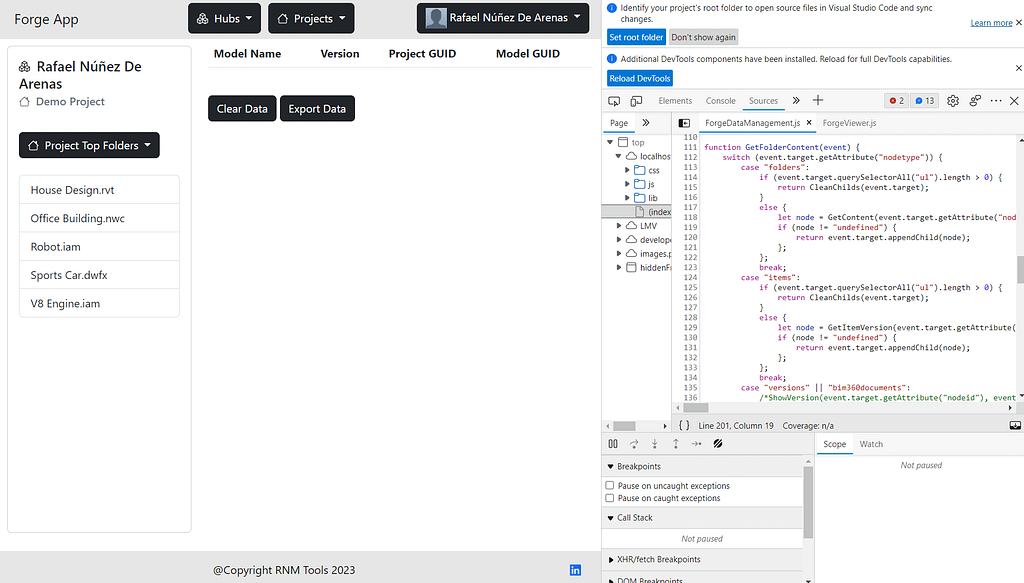Image resolution: width=1024 pixels, height=583 pixels.
Task: Dismiss the Reload DevTools info banner
Action: click(x=1018, y=68)
